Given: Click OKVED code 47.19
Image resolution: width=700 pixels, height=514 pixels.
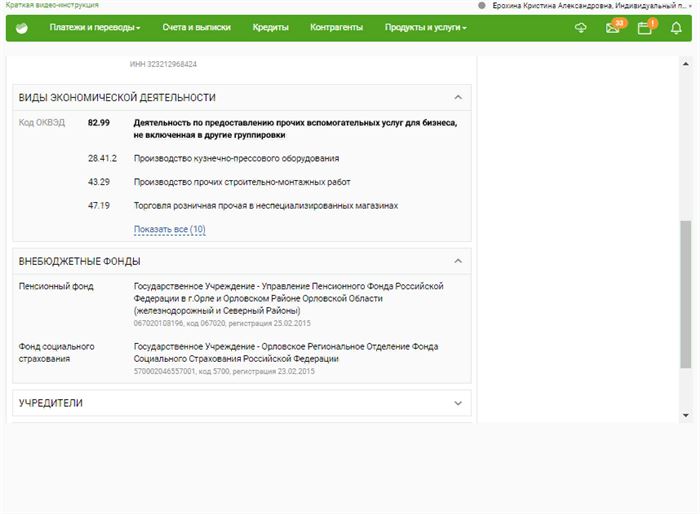Looking at the screenshot, I should [x=99, y=206].
